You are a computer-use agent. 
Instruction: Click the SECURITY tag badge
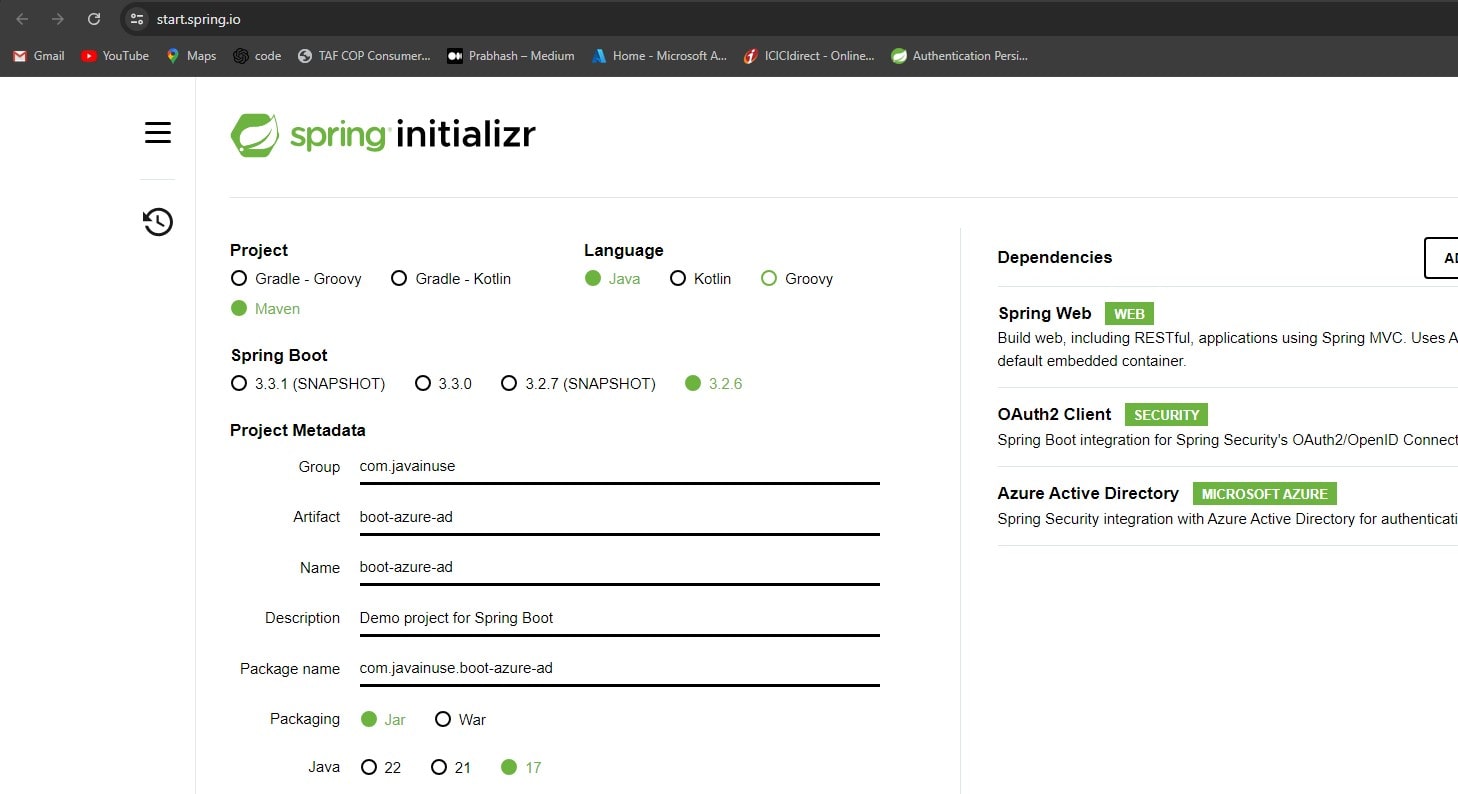[1166, 415]
